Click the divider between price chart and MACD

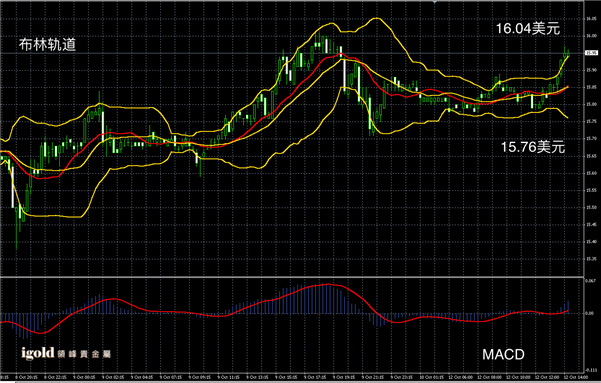292,276
